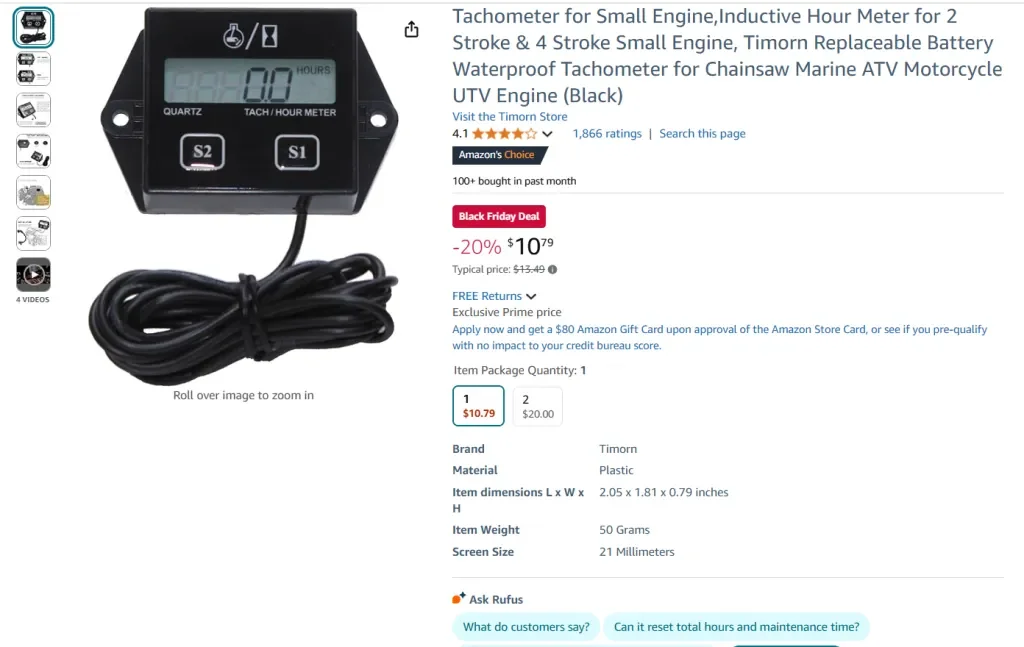Ask Rufus 'What do customers say?'

tap(526, 627)
